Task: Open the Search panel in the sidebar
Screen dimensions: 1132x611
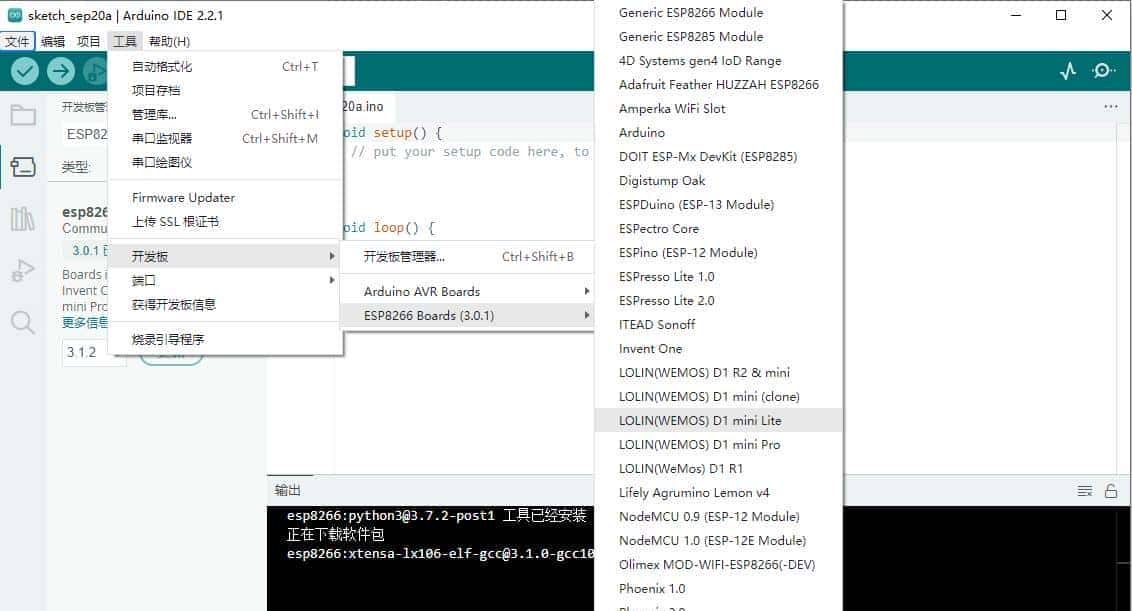Action: [22, 322]
